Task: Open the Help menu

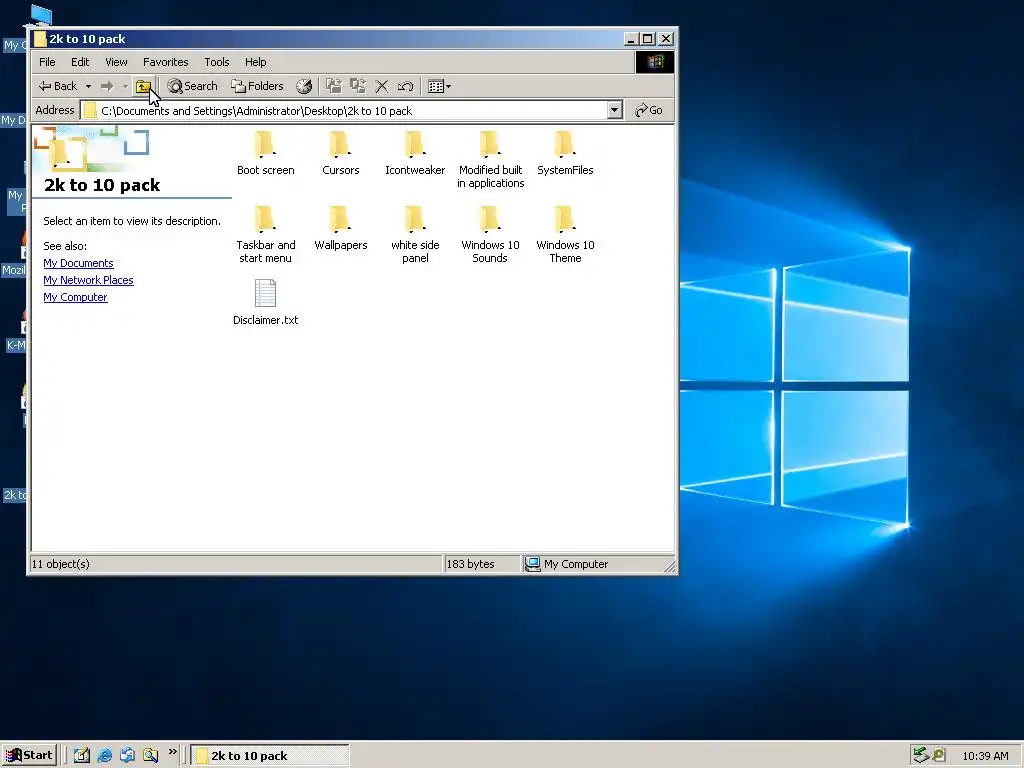Action: point(255,62)
